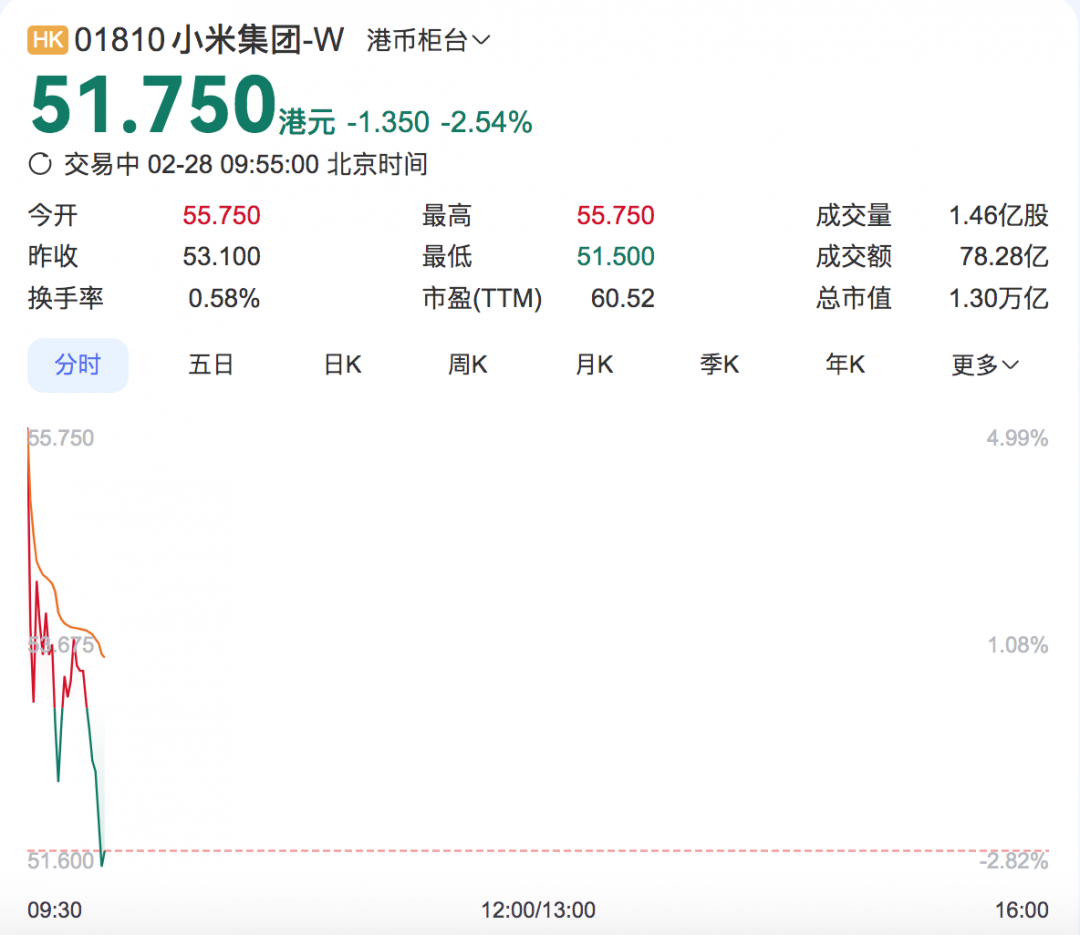Click the 昨收 value 53.100
Image resolution: width=1080 pixels, height=935 pixels.
pos(221,256)
